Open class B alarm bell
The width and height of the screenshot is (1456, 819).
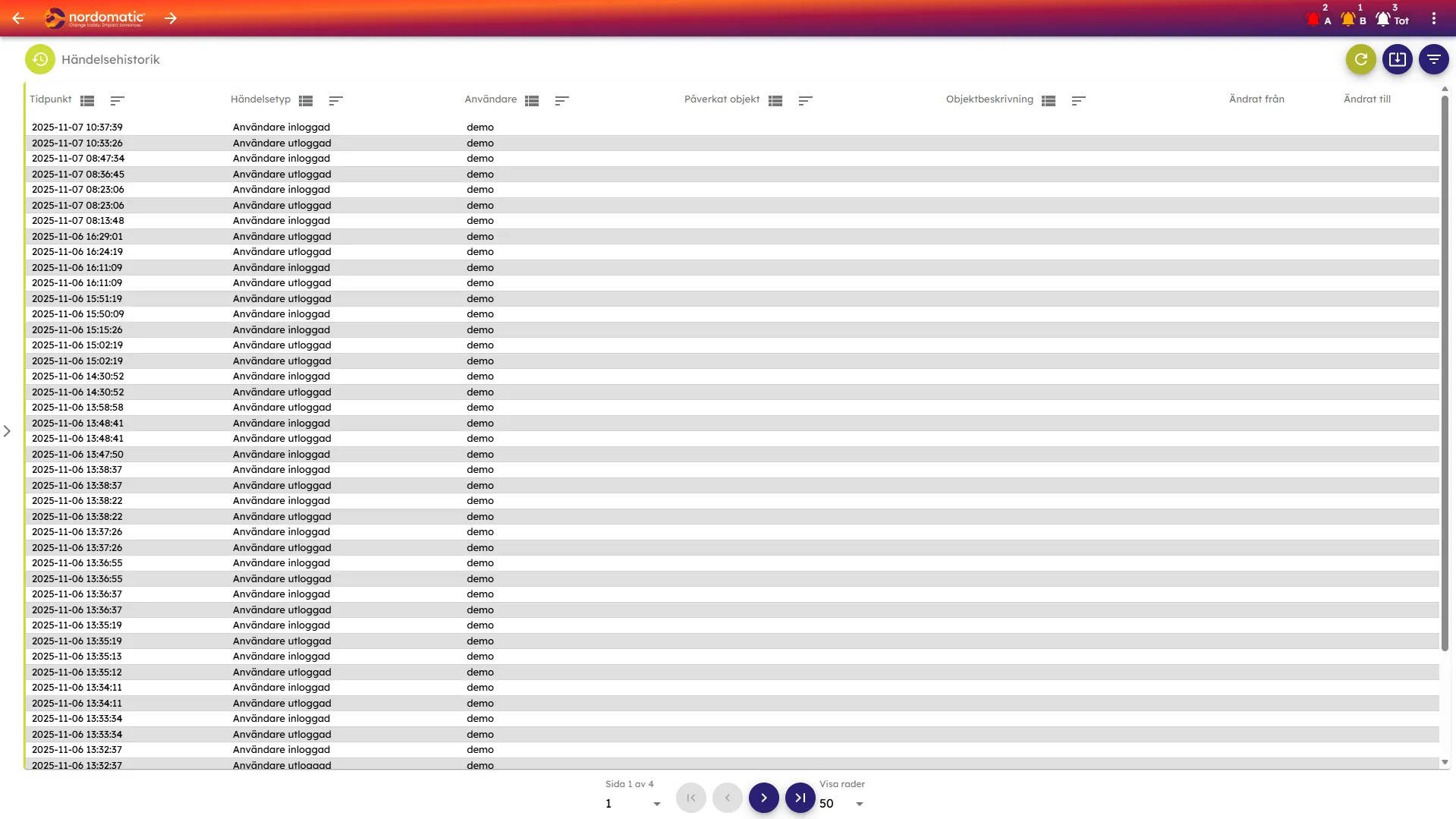pyautogui.click(x=1348, y=19)
